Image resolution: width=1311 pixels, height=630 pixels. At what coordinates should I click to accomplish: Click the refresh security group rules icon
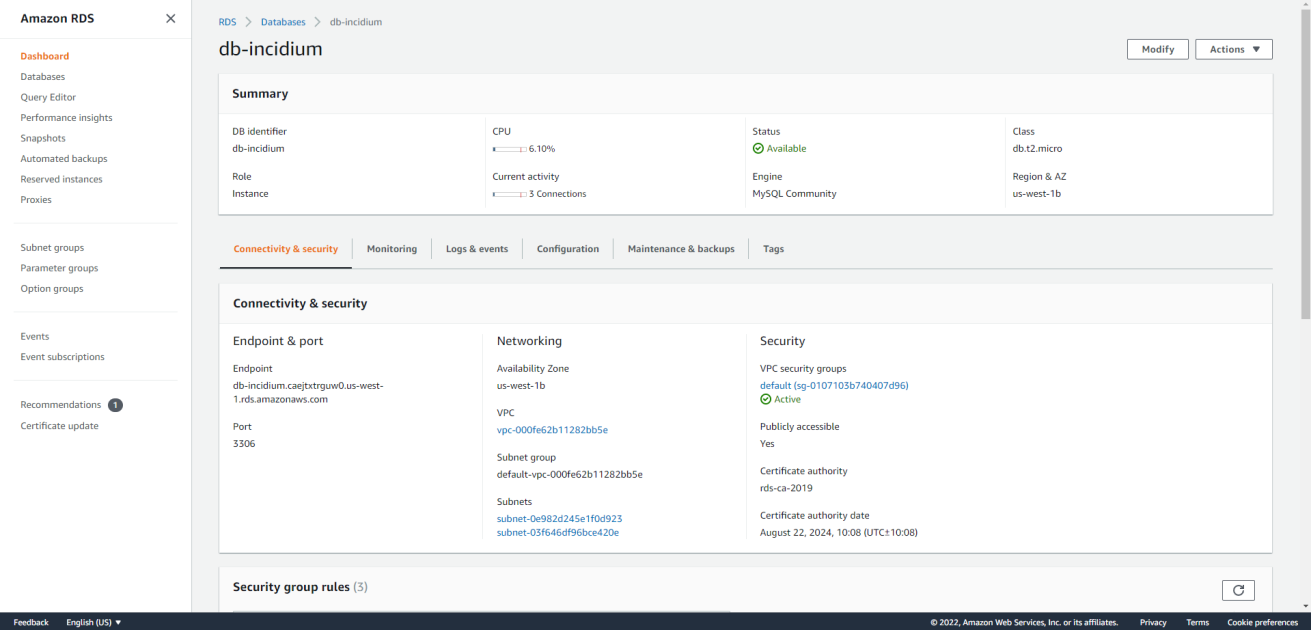(x=1238, y=590)
